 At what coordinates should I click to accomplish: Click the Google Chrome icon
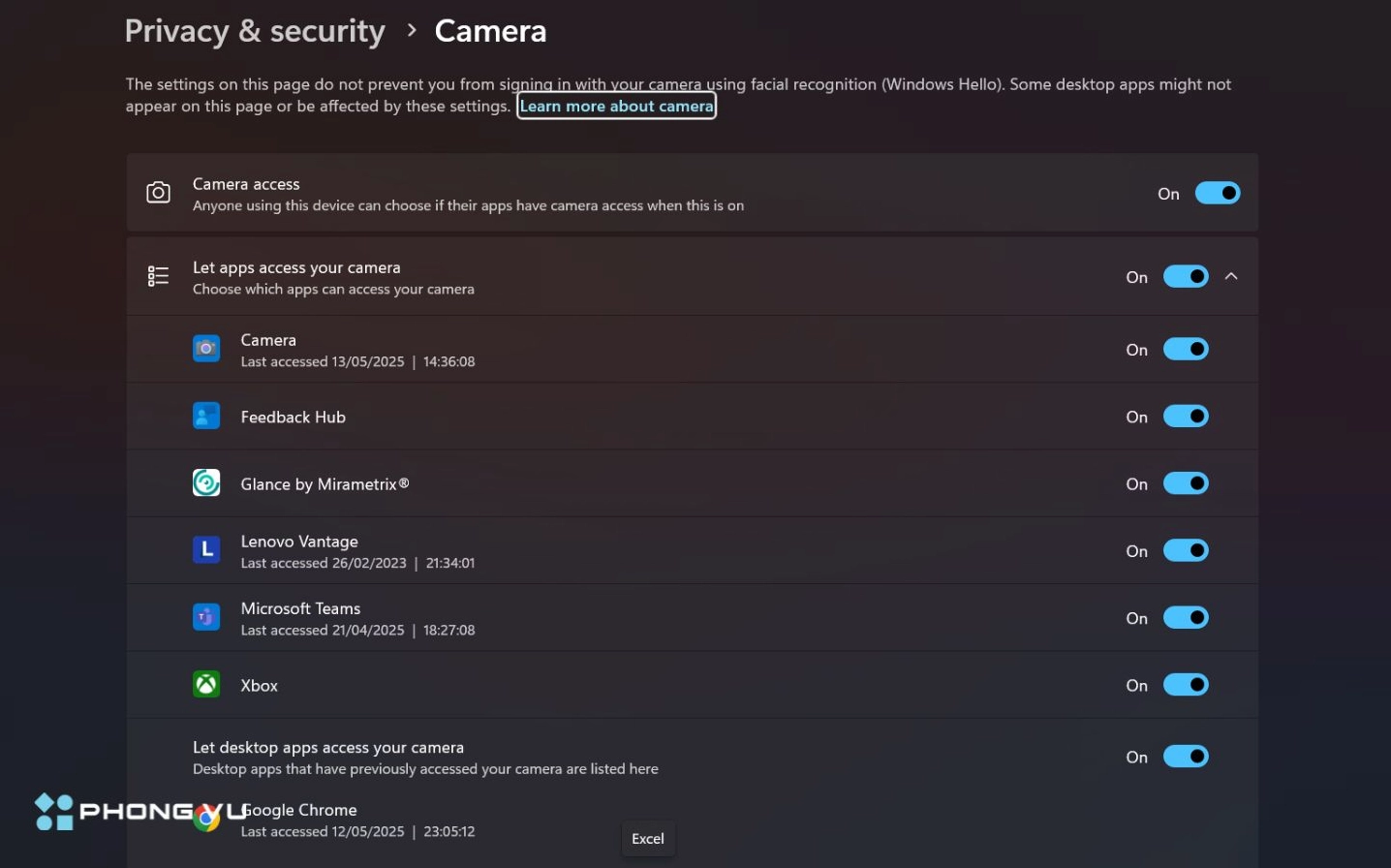point(206,819)
